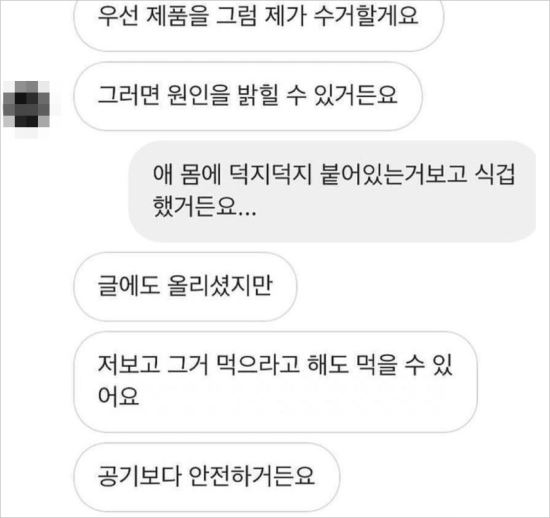This screenshot has width=550, height=518.
Task: Click the word '원인을' in the second message
Action: pos(199,95)
